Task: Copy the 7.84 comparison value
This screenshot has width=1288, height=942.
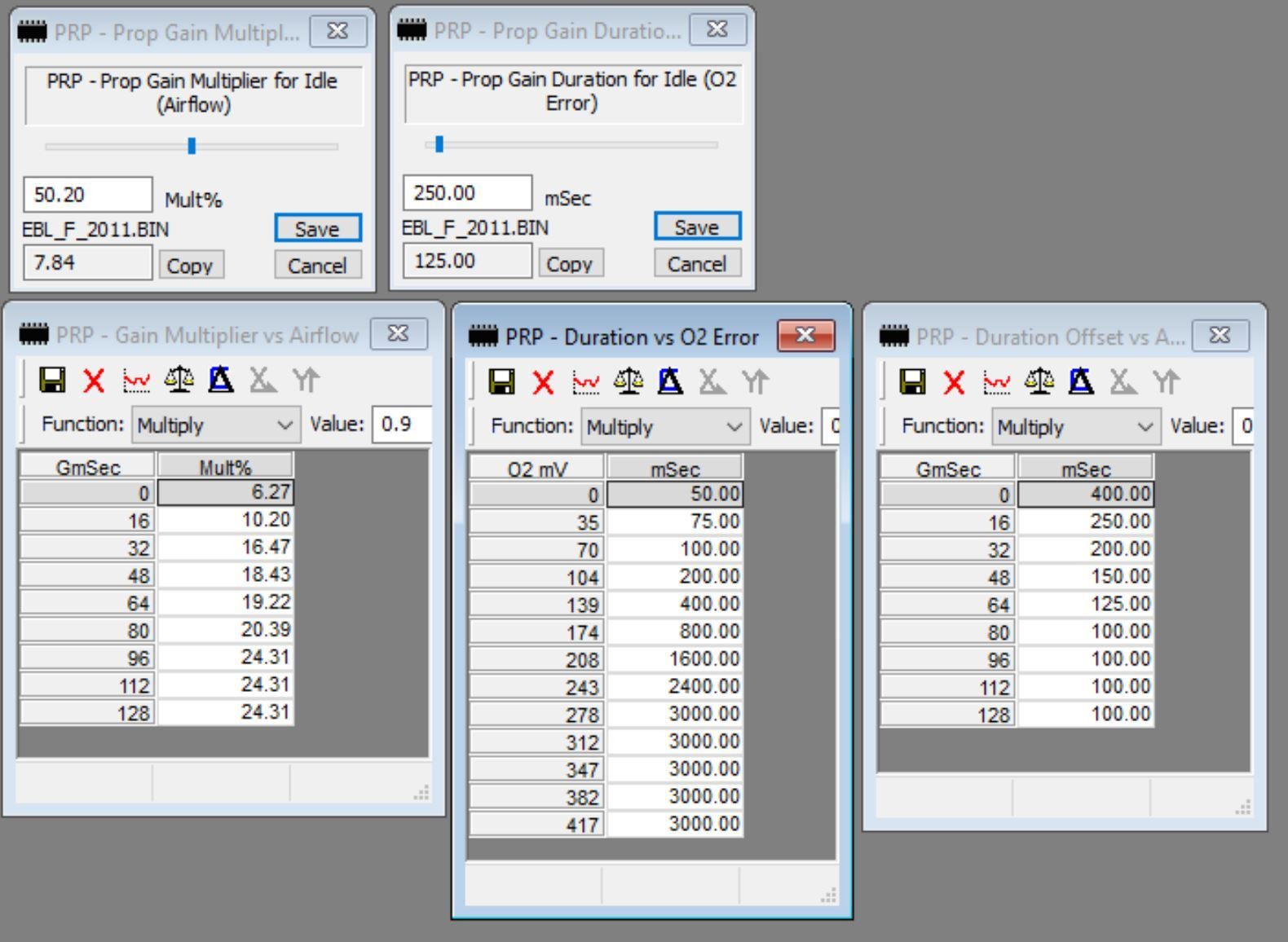Action: click(190, 266)
